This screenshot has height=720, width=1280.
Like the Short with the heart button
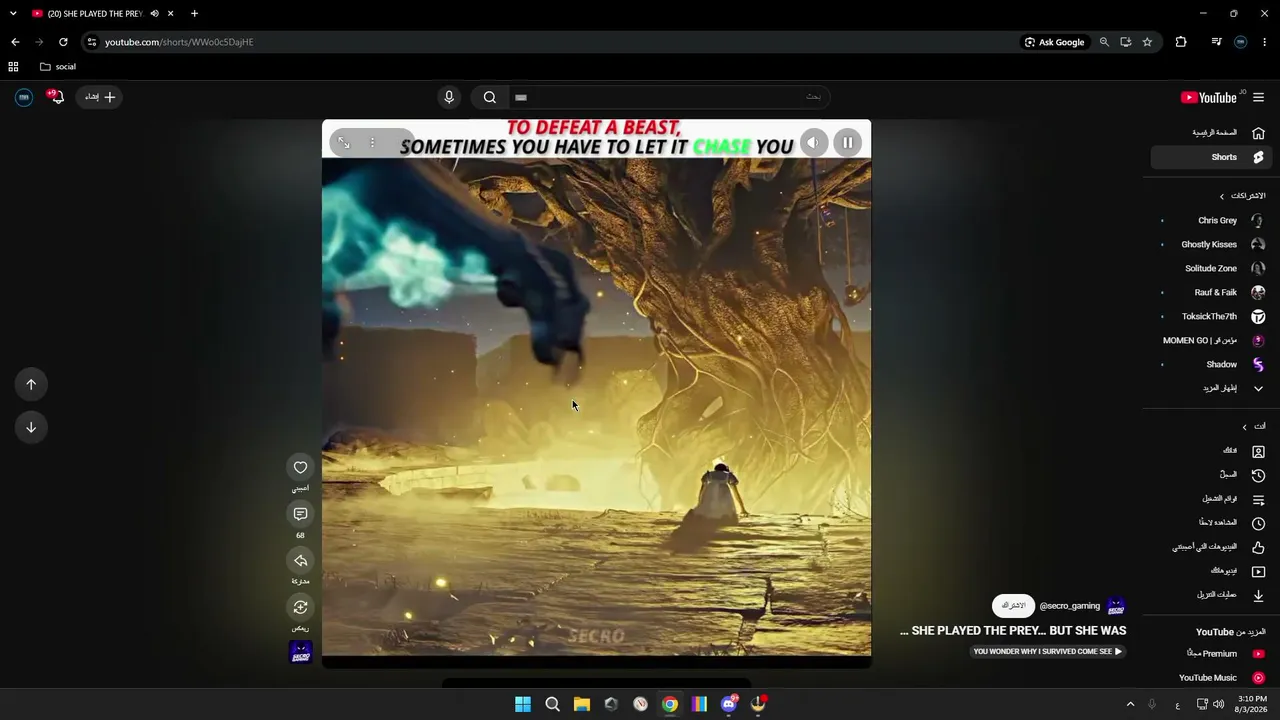[x=300, y=467]
